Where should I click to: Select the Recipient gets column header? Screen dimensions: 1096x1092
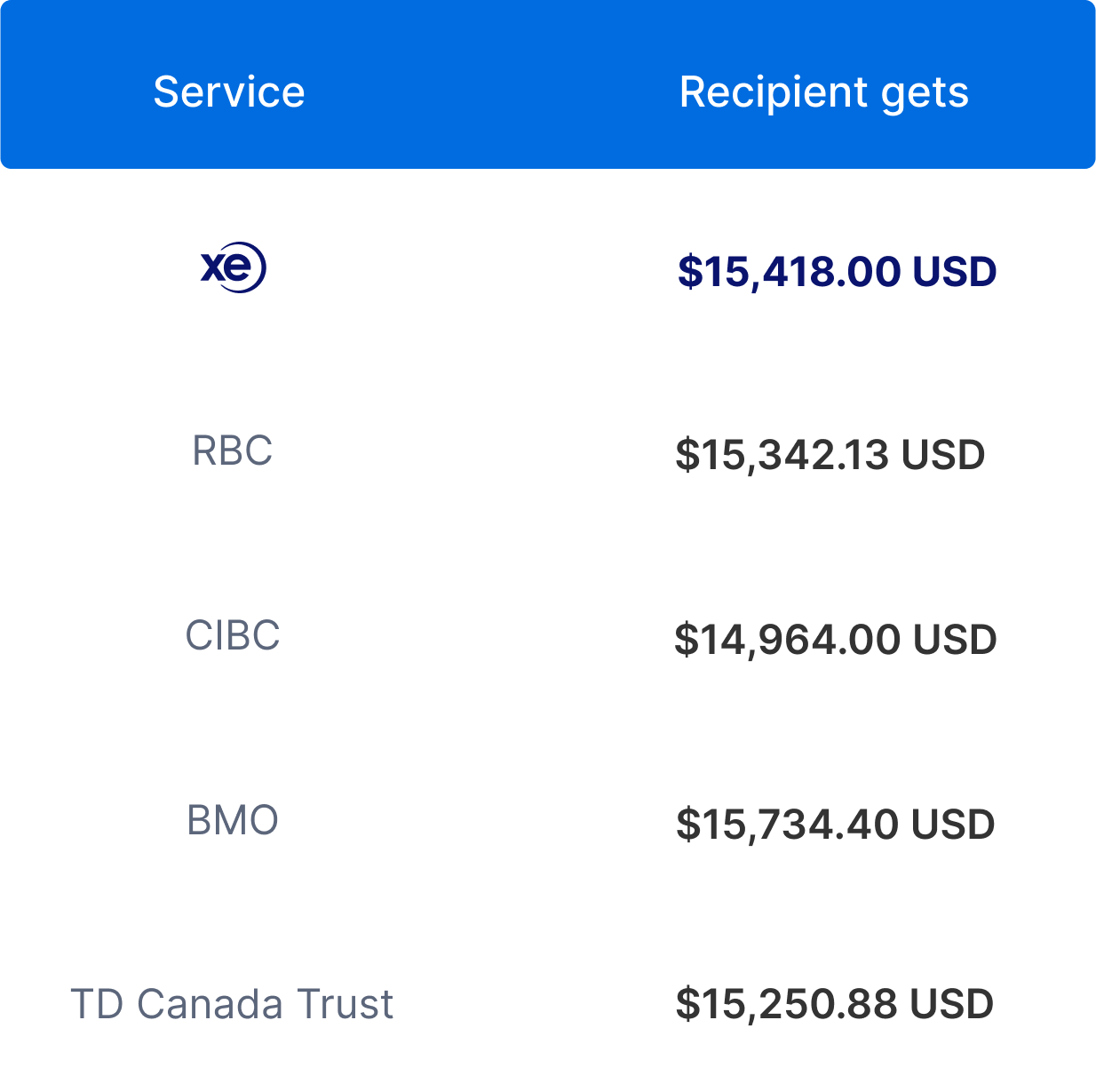(x=824, y=92)
